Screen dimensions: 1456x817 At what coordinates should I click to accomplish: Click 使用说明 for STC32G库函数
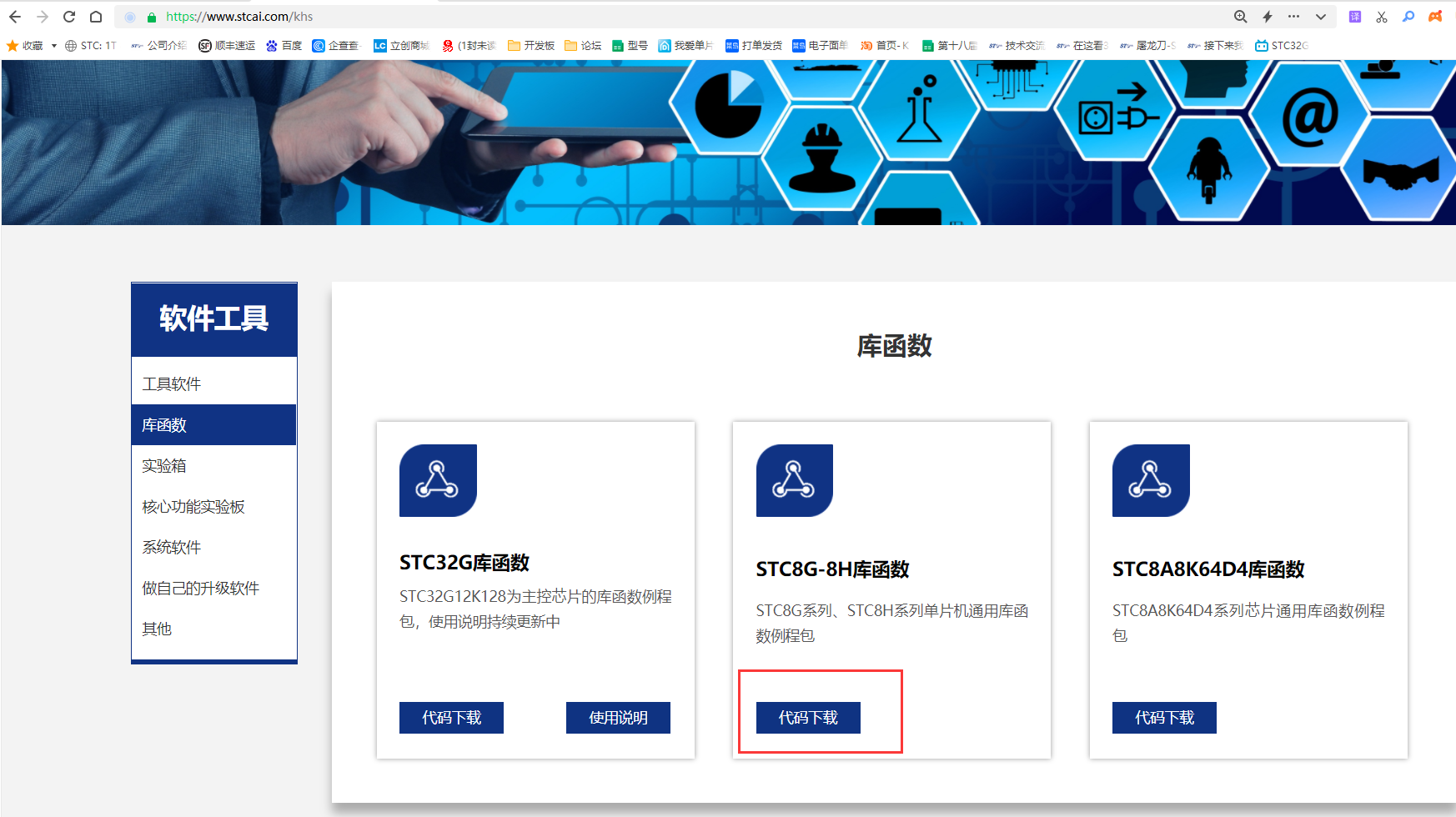[618, 718]
